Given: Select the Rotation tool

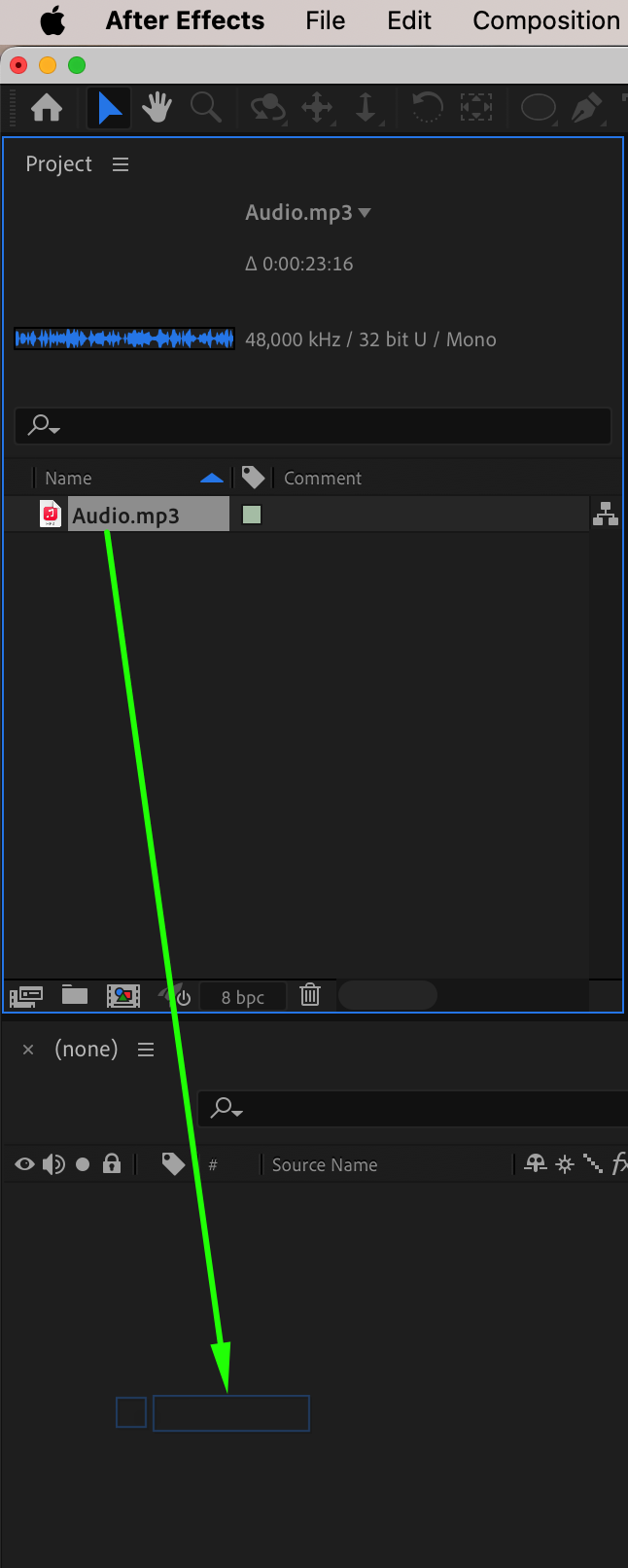Looking at the screenshot, I should pos(427,107).
